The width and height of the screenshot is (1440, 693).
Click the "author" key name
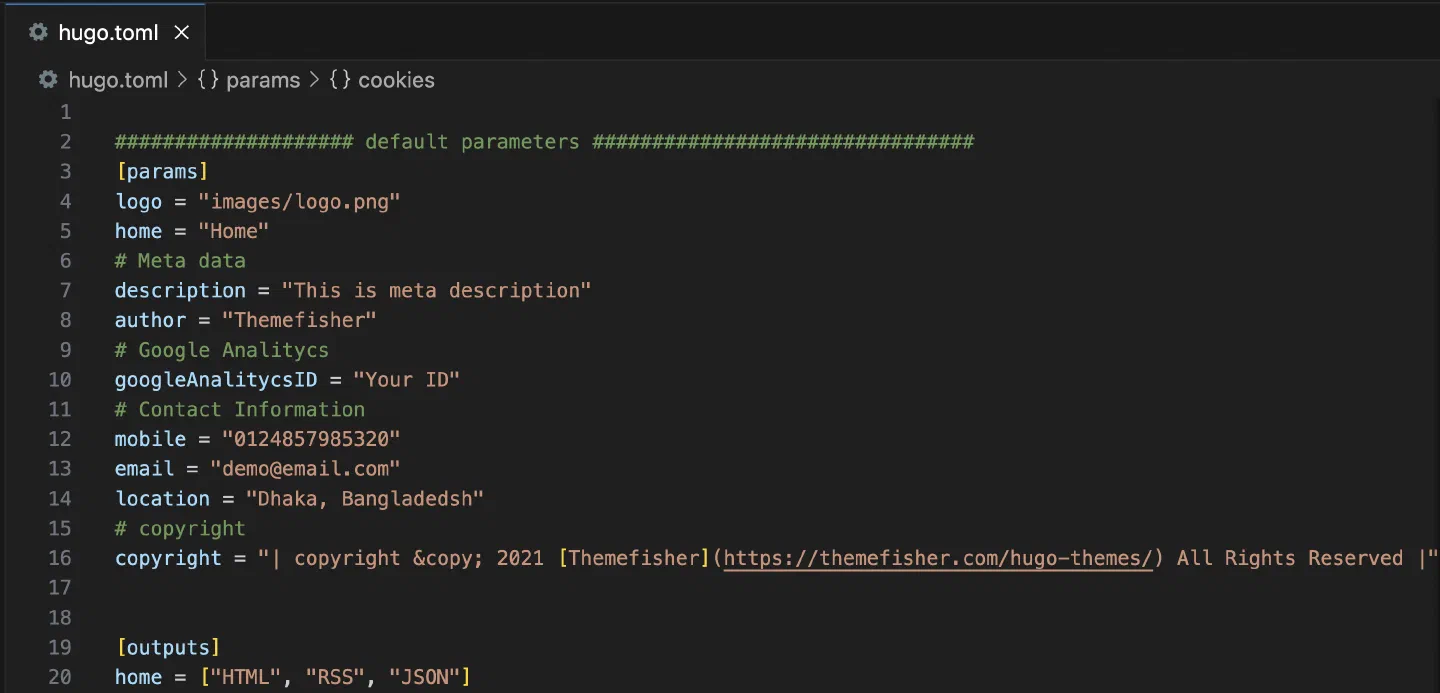tap(151, 320)
